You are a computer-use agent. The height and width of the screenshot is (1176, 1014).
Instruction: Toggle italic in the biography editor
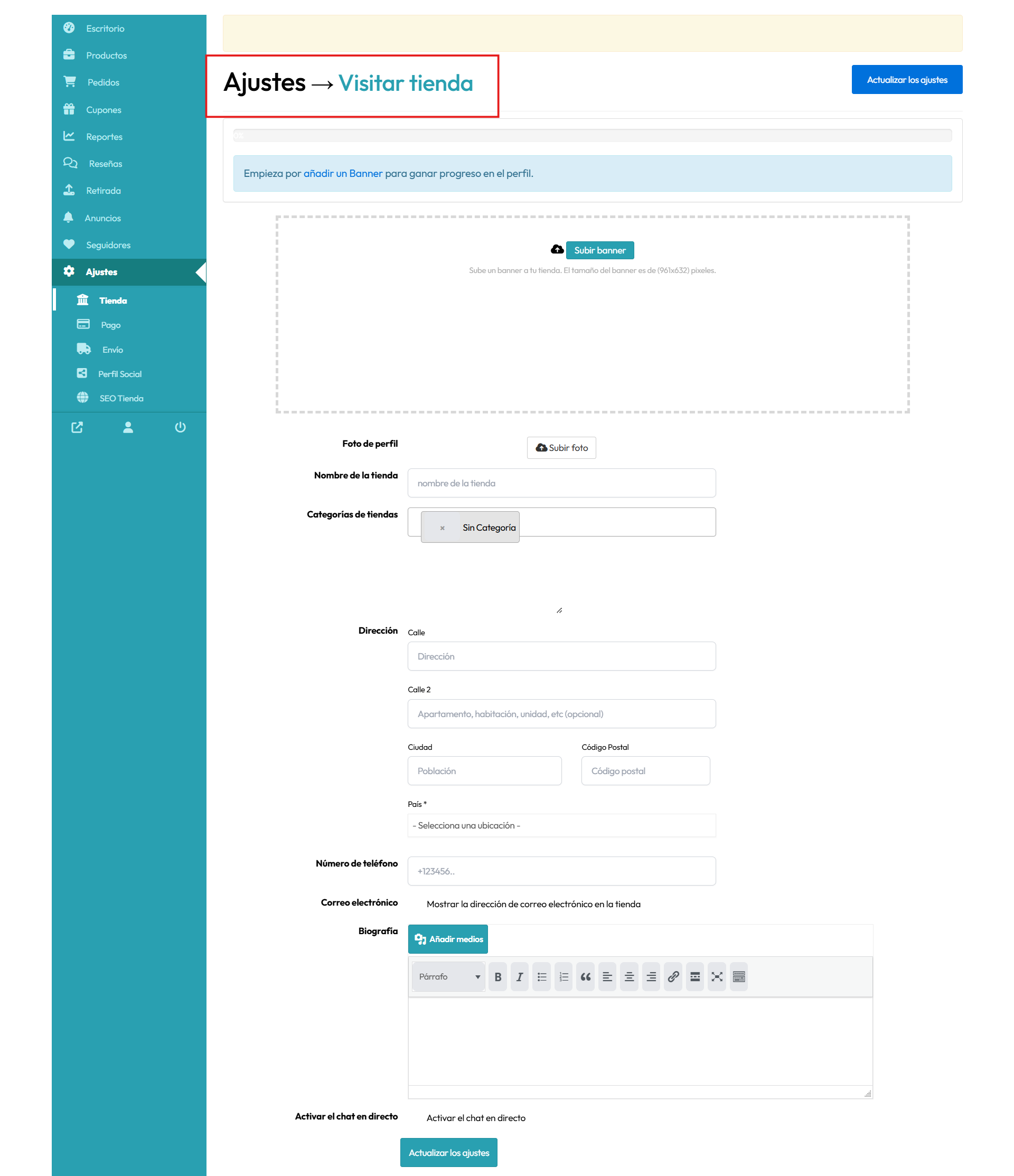point(519,977)
